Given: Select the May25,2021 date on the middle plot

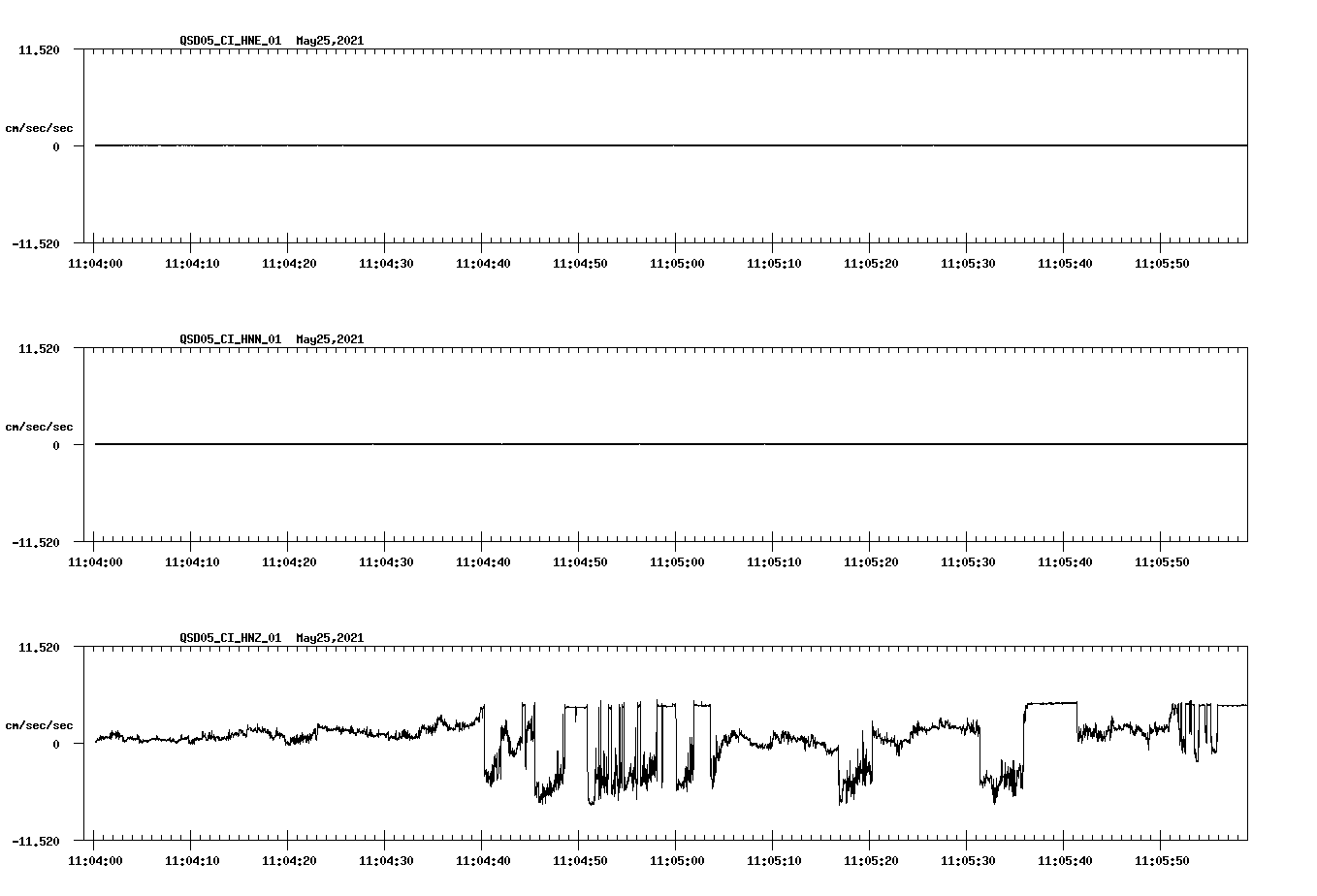Looking at the screenshot, I should tap(330, 339).
